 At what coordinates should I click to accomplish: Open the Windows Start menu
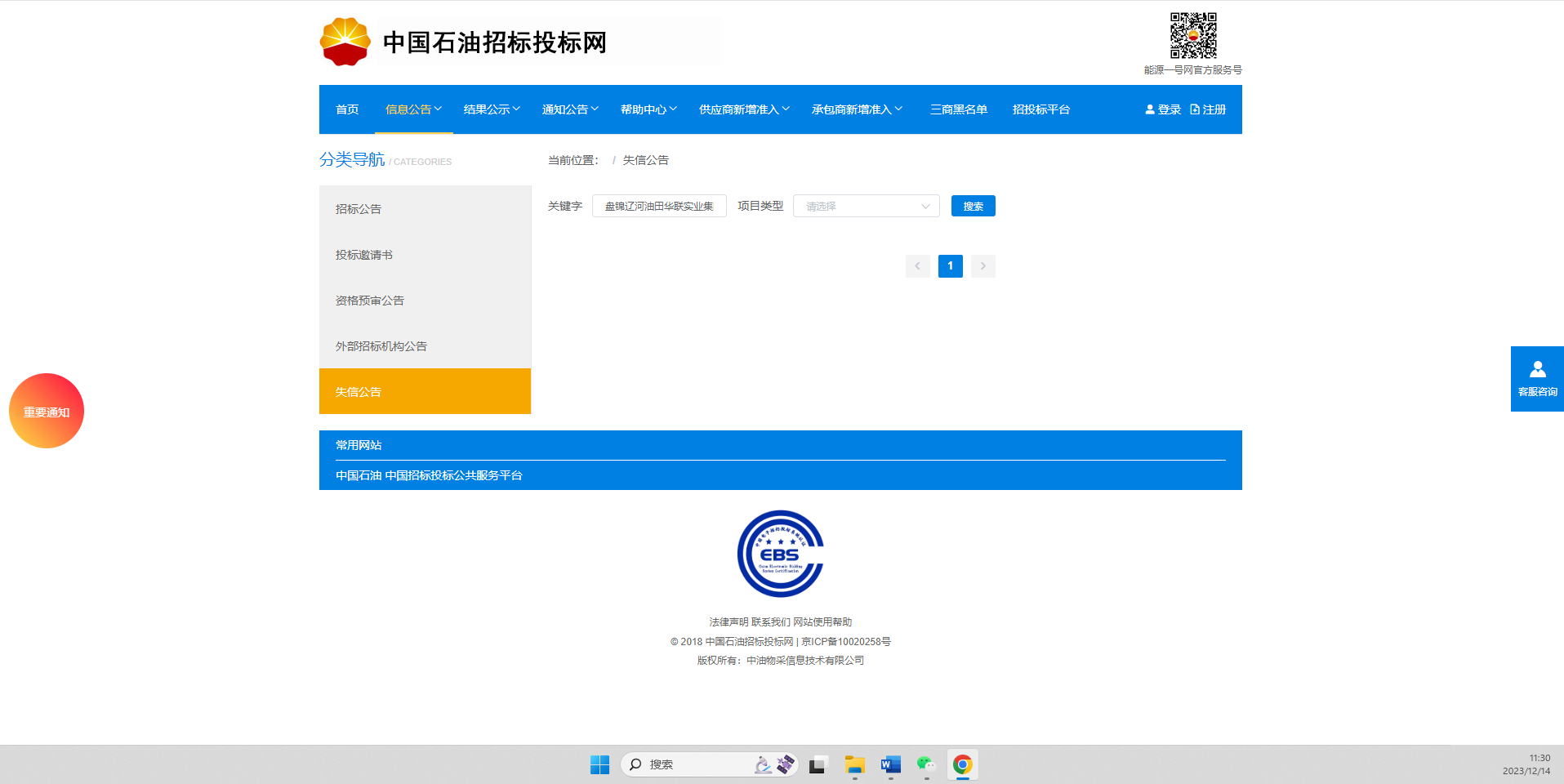point(599,764)
